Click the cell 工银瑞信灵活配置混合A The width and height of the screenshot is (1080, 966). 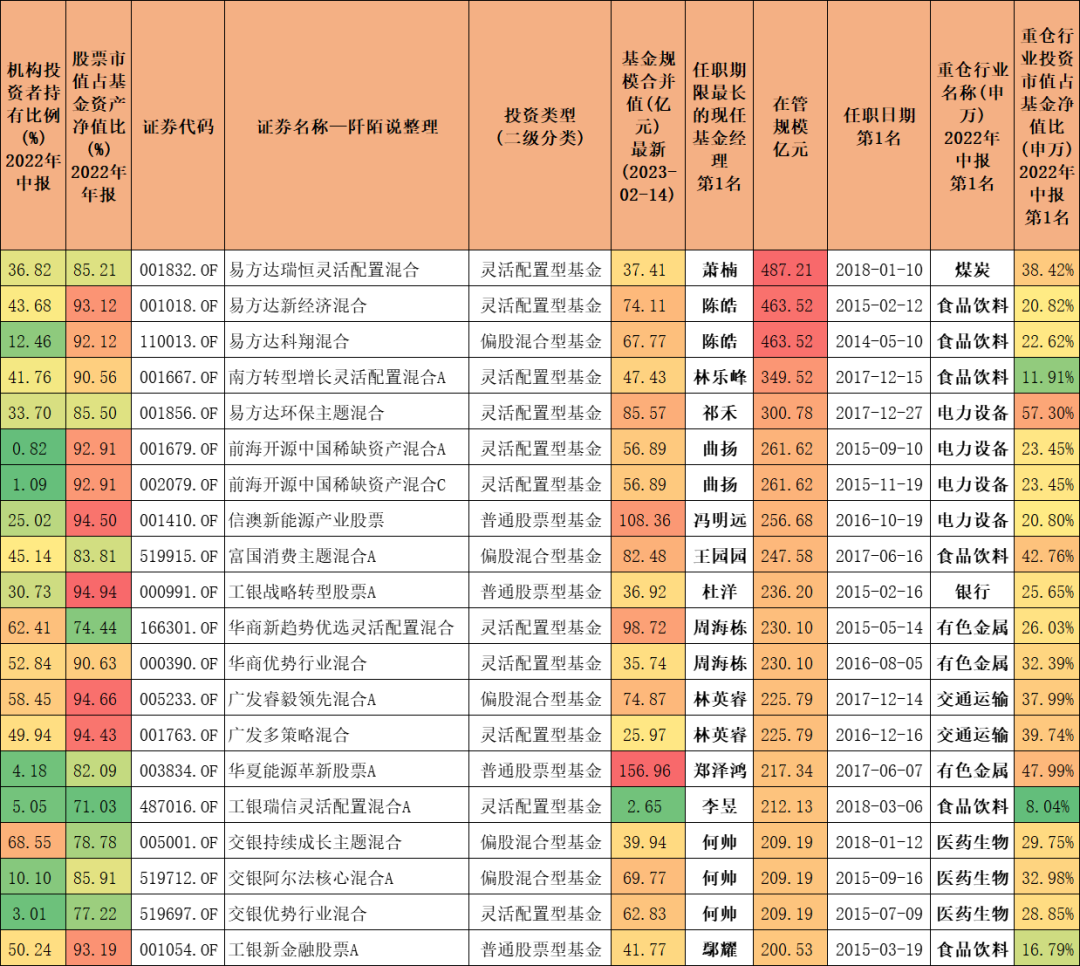[346, 807]
